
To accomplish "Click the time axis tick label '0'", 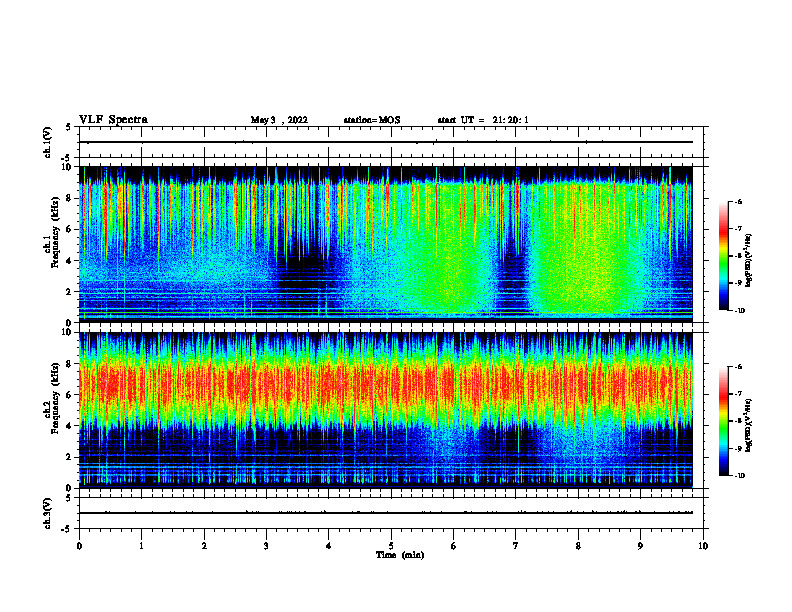I will (79, 546).
